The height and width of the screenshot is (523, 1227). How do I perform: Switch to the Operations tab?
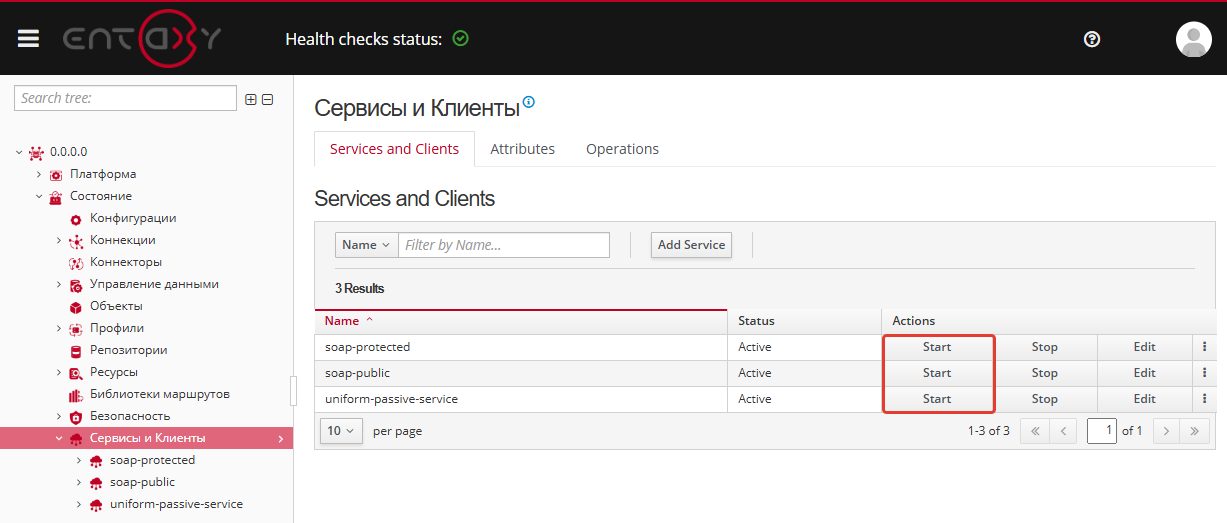click(x=622, y=149)
